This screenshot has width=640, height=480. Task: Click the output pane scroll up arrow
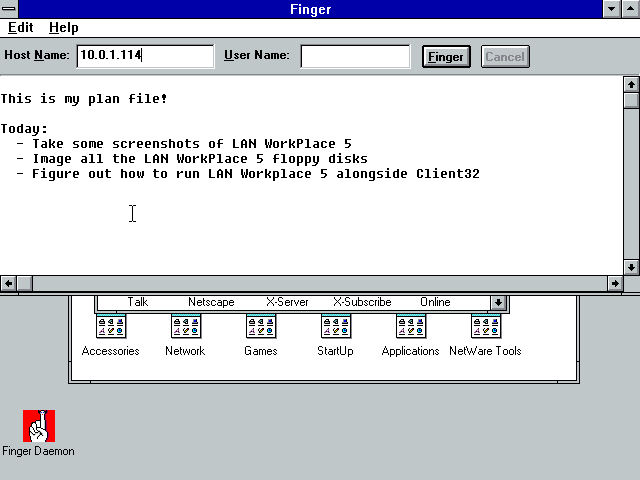tap(631, 84)
